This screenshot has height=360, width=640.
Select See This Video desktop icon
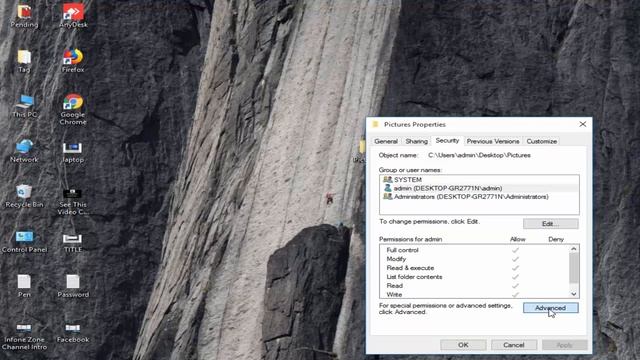[73, 201]
